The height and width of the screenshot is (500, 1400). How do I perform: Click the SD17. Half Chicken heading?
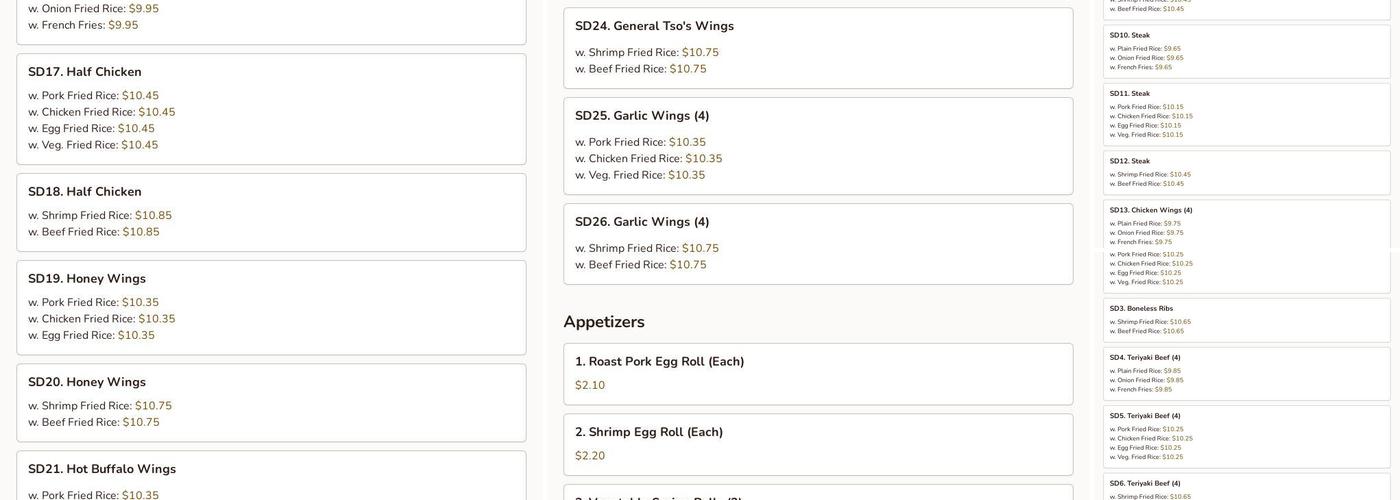click(85, 72)
